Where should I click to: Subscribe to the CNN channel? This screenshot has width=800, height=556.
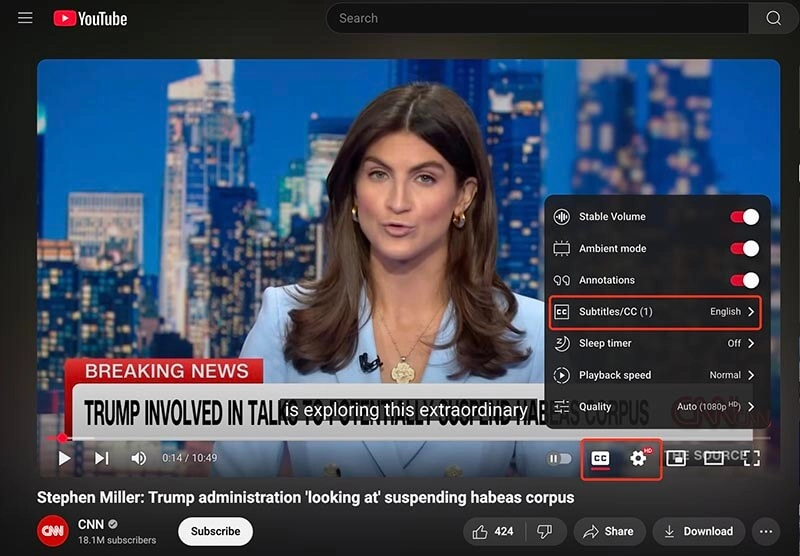click(215, 531)
